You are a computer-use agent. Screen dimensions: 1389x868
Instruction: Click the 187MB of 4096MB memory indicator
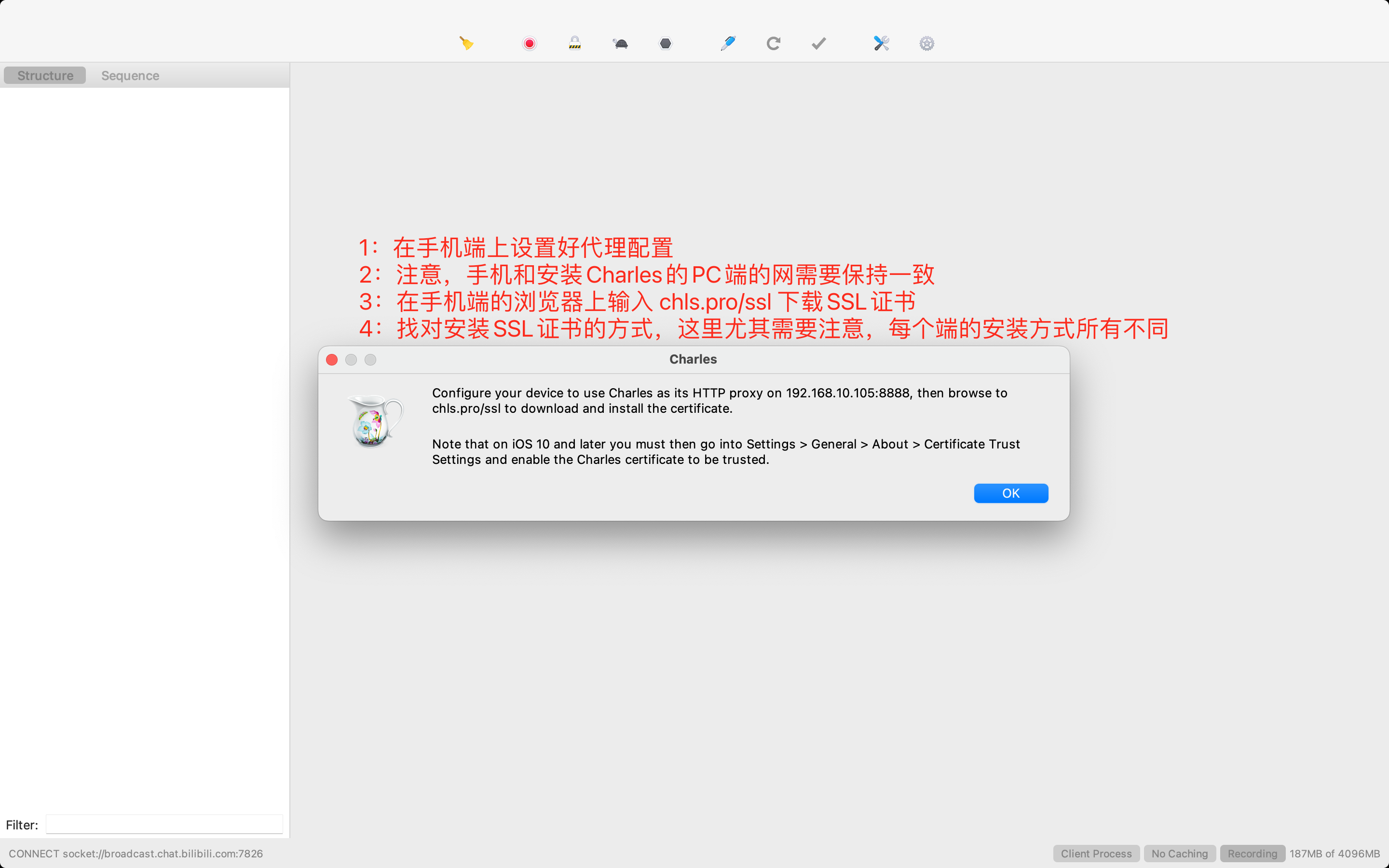click(x=1335, y=854)
